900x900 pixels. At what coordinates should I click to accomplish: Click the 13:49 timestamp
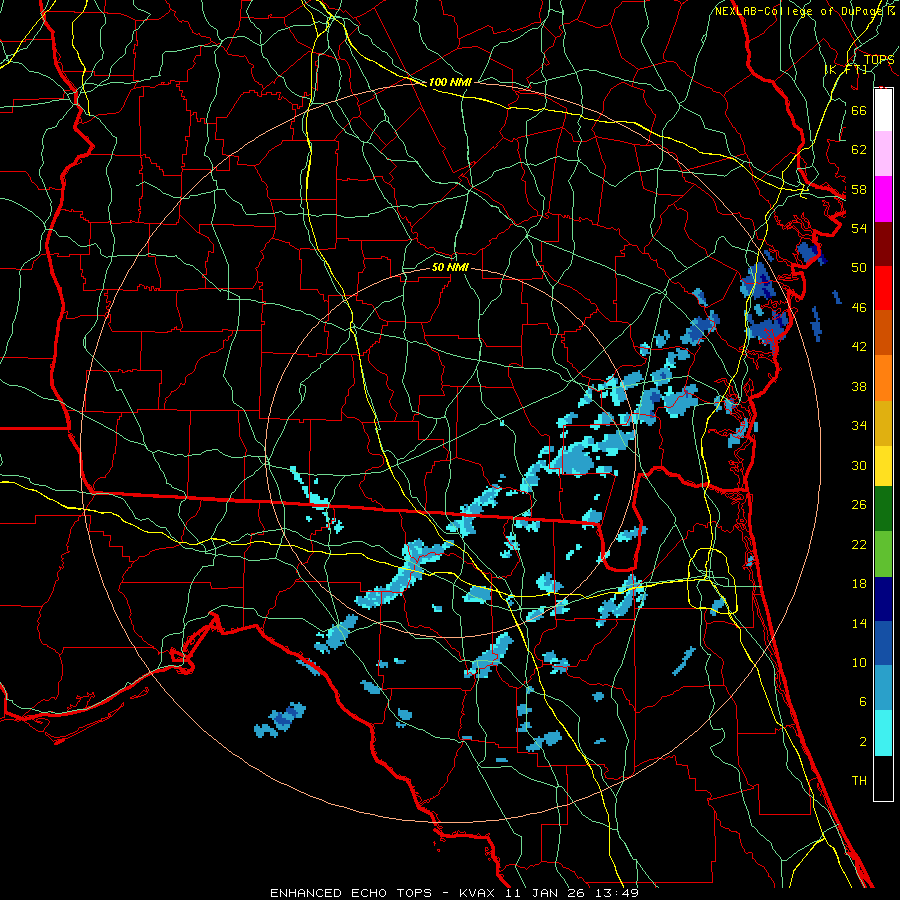617,893
